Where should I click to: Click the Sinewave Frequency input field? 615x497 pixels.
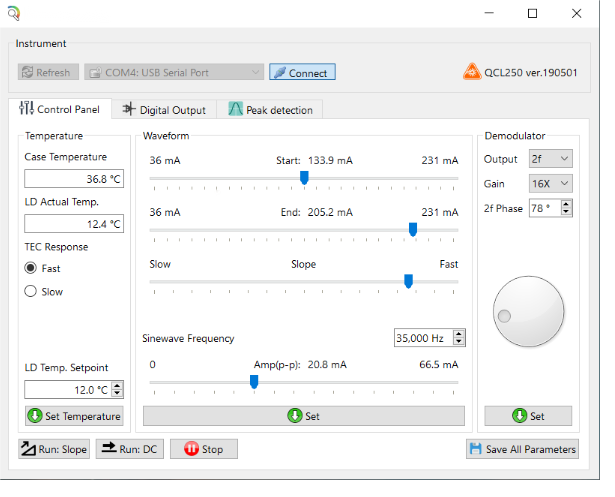tap(425, 338)
